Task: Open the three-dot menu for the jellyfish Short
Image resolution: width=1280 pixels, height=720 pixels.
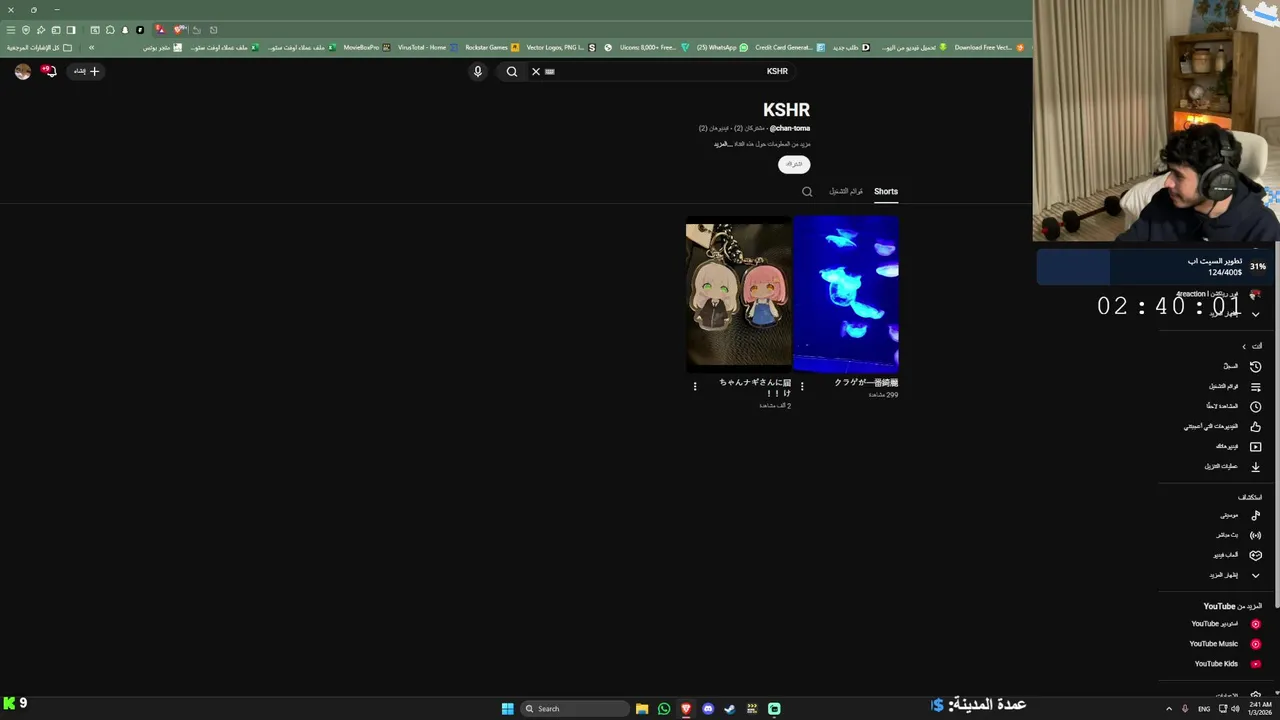Action: [x=802, y=386]
